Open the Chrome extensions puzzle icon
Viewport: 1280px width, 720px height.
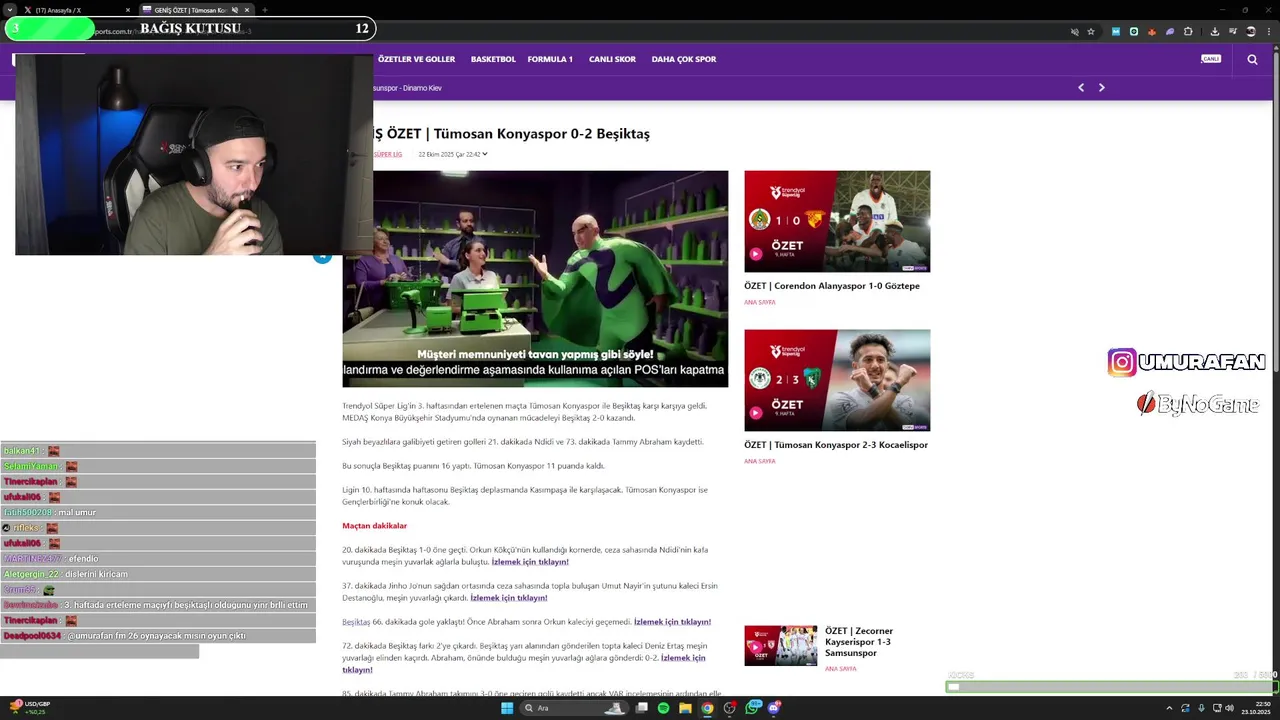click(x=1188, y=32)
